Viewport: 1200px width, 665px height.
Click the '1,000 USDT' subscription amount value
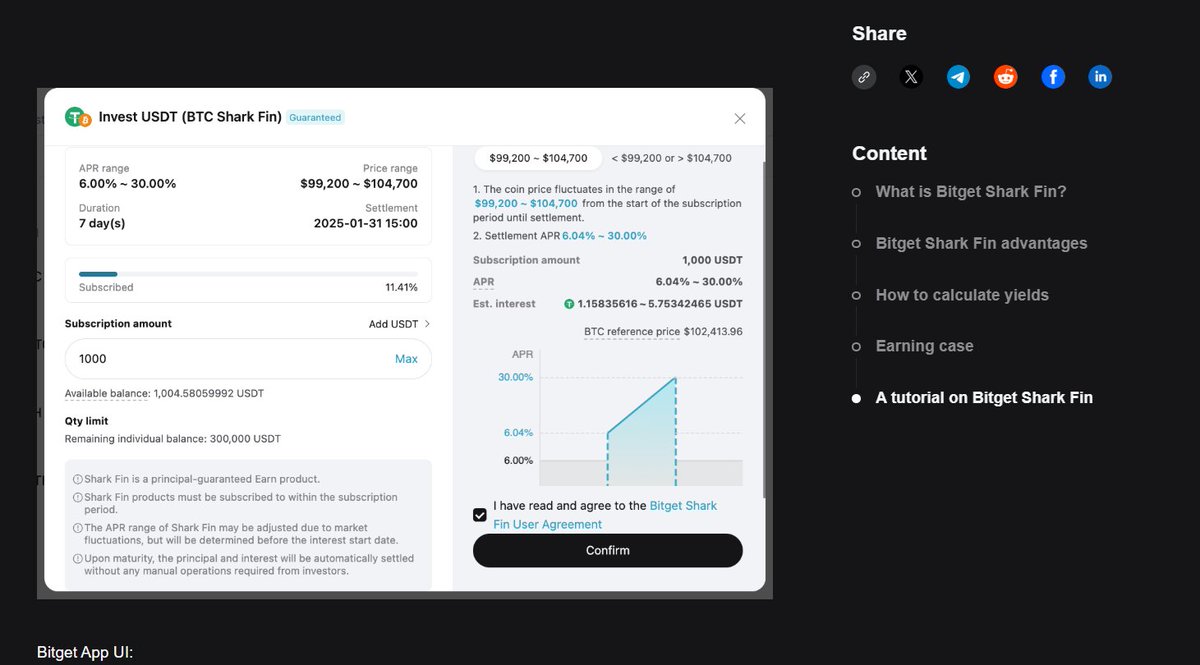(712, 260)
